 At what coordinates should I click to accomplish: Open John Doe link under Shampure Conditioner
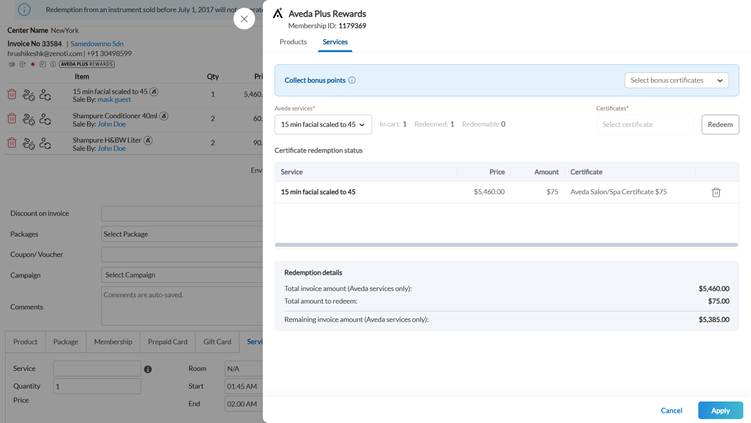click(112, 124)
